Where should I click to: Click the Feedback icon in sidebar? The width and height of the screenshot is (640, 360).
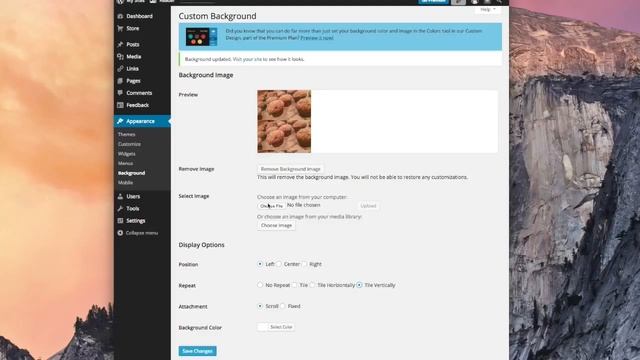coord(120,105)
